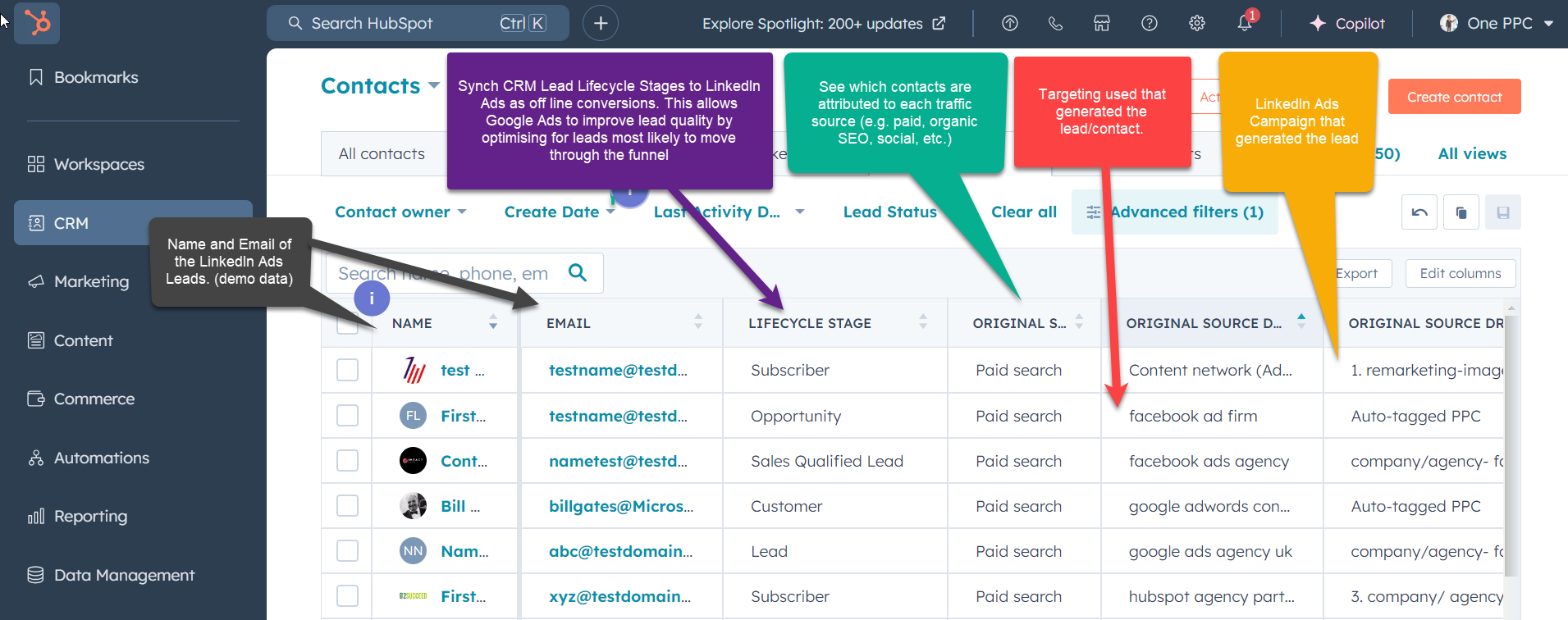Open the Create Date filter dropdown
1568x620 pixels.
[560, 212]
